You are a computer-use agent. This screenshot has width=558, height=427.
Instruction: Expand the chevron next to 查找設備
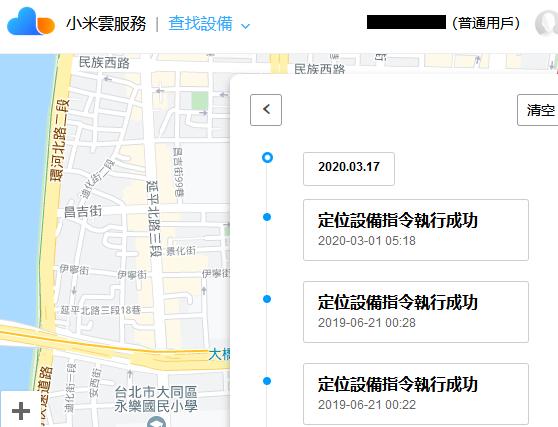pos(246,26)
